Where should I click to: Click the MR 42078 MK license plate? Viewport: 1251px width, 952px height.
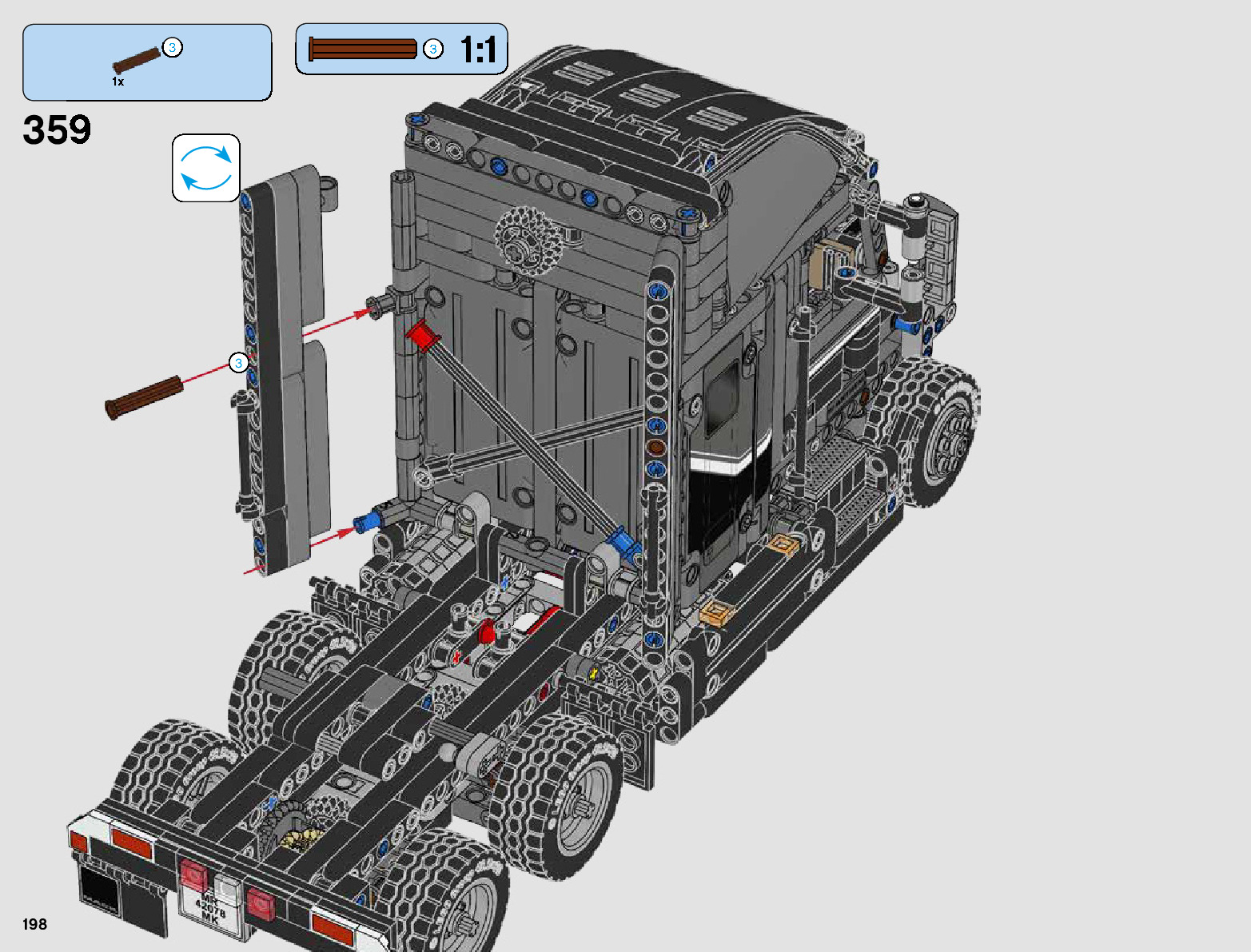coord(210,909)
